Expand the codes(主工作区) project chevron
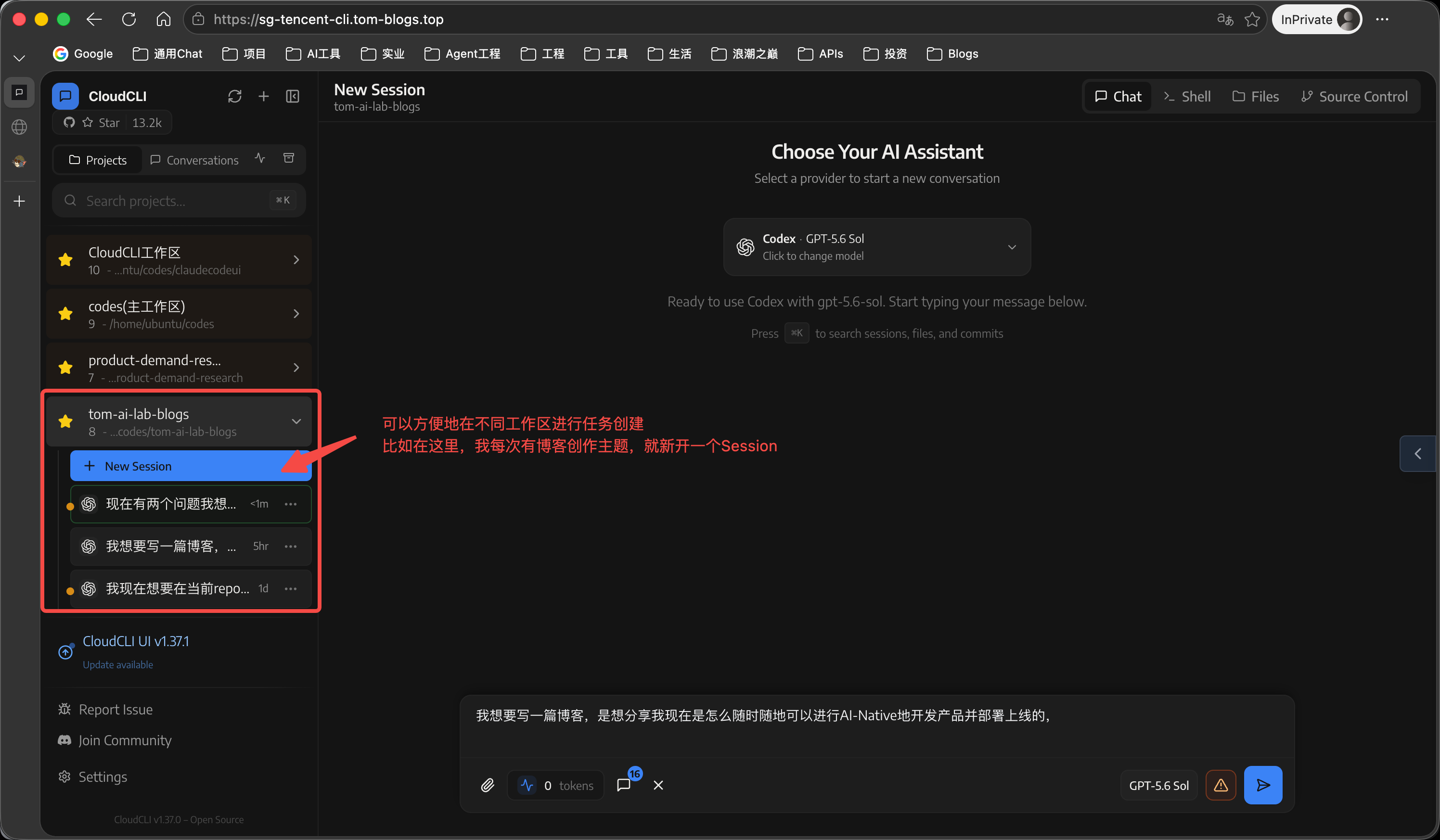The image size is (1440, 840). point(296,314)
